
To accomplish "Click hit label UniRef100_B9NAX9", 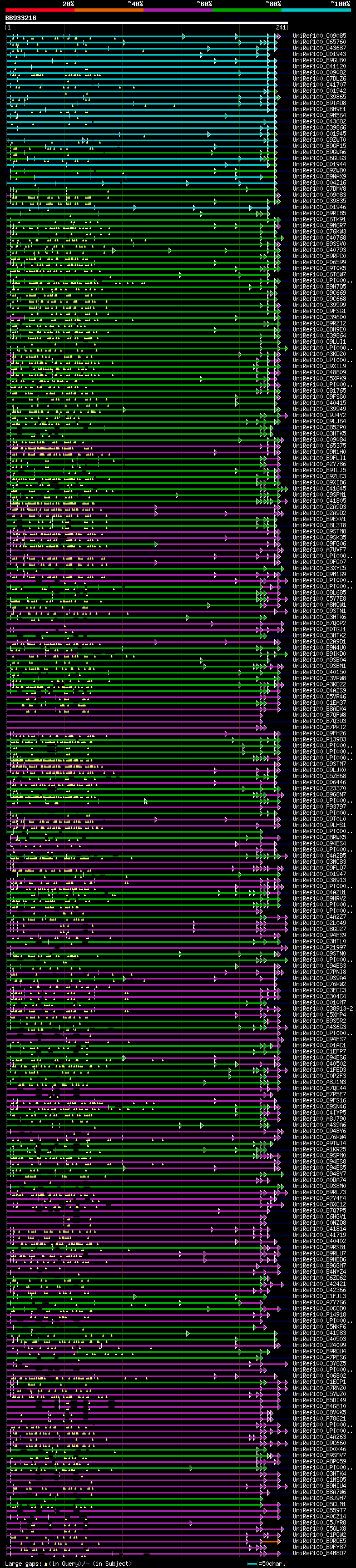I will 319,176.
